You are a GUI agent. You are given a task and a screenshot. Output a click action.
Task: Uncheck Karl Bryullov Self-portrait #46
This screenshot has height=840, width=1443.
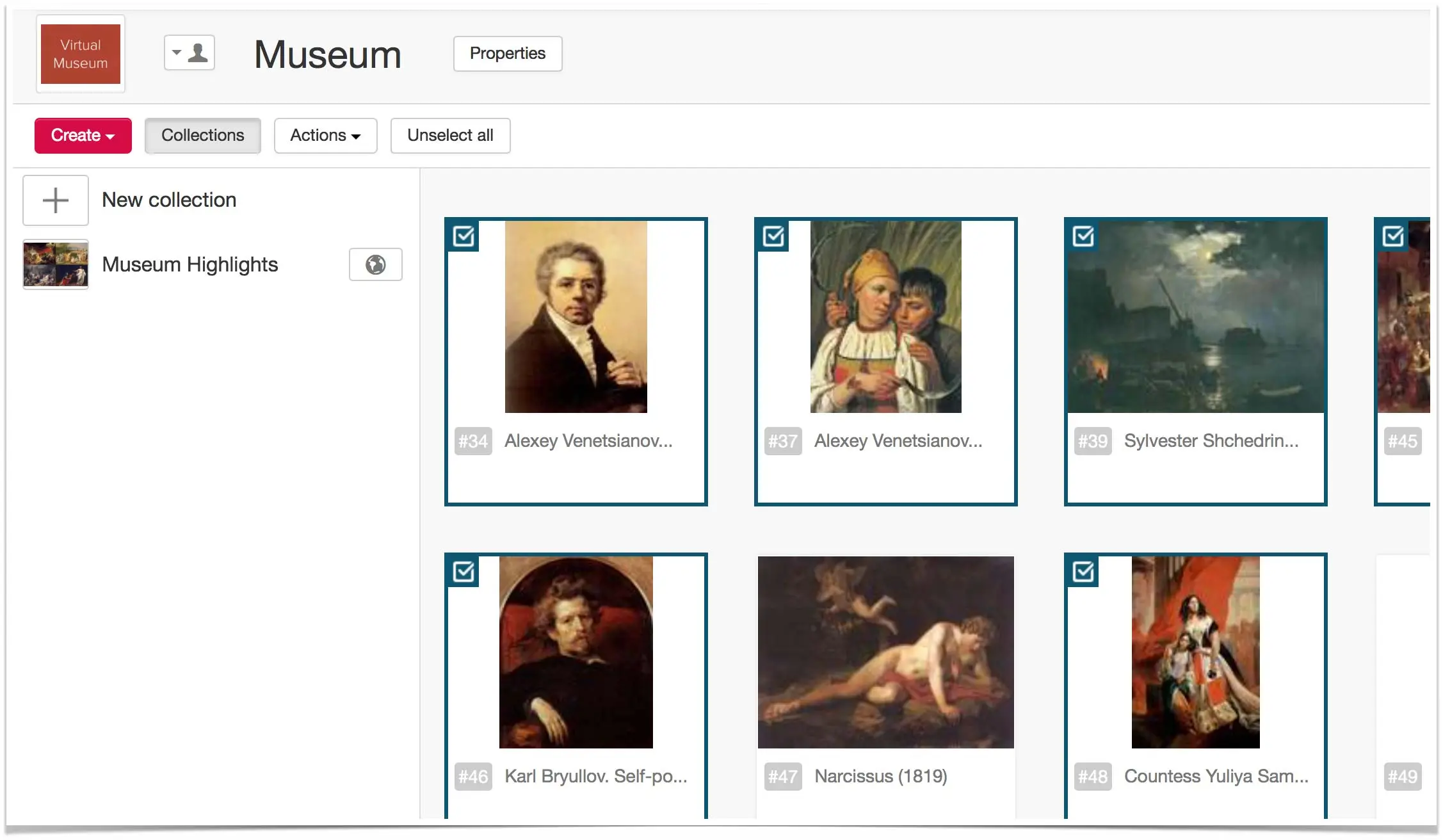click(x=464, y=572)
